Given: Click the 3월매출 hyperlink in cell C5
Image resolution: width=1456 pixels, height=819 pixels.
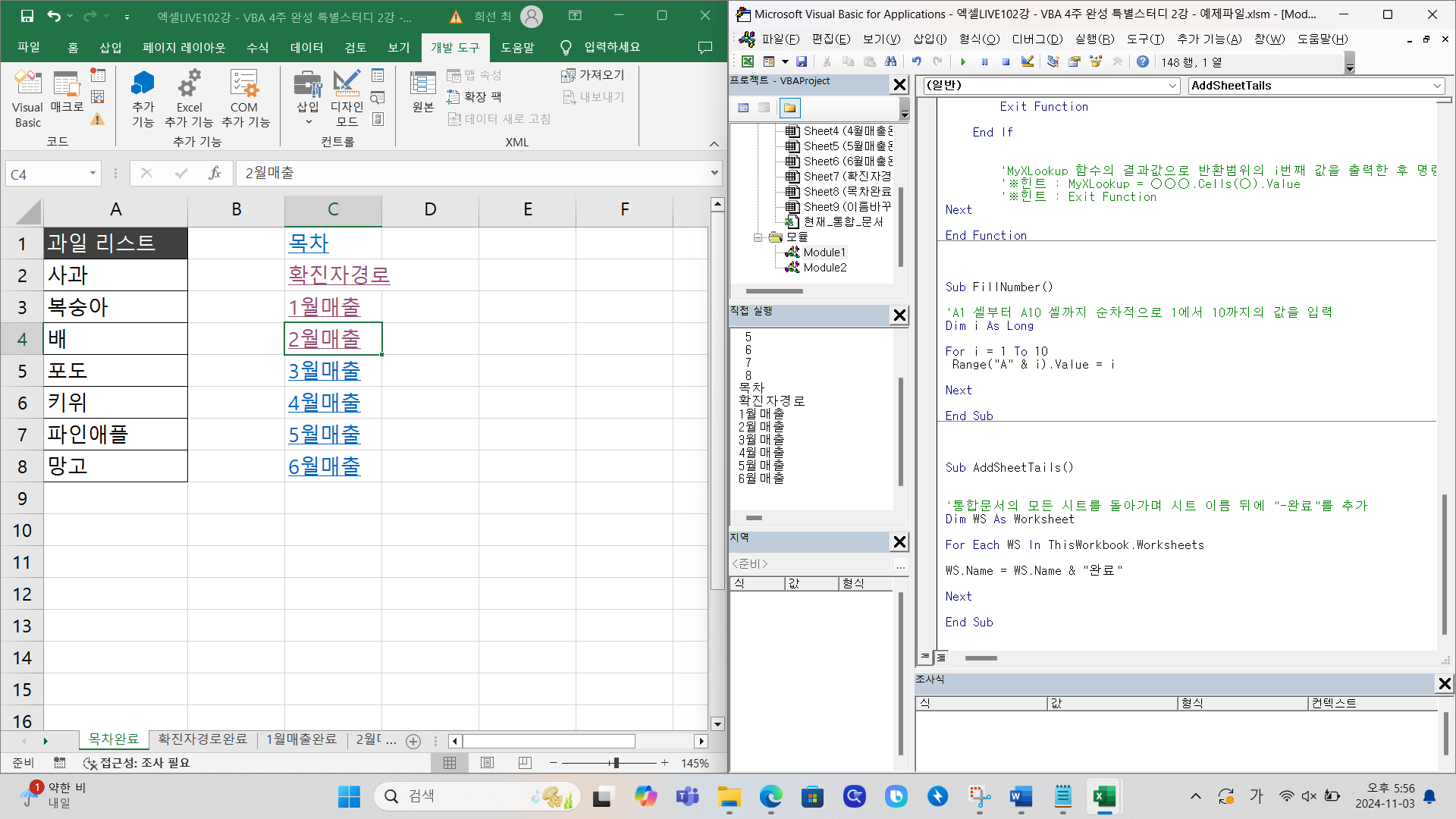Looking at the screenshot, I should coord(324,371).
